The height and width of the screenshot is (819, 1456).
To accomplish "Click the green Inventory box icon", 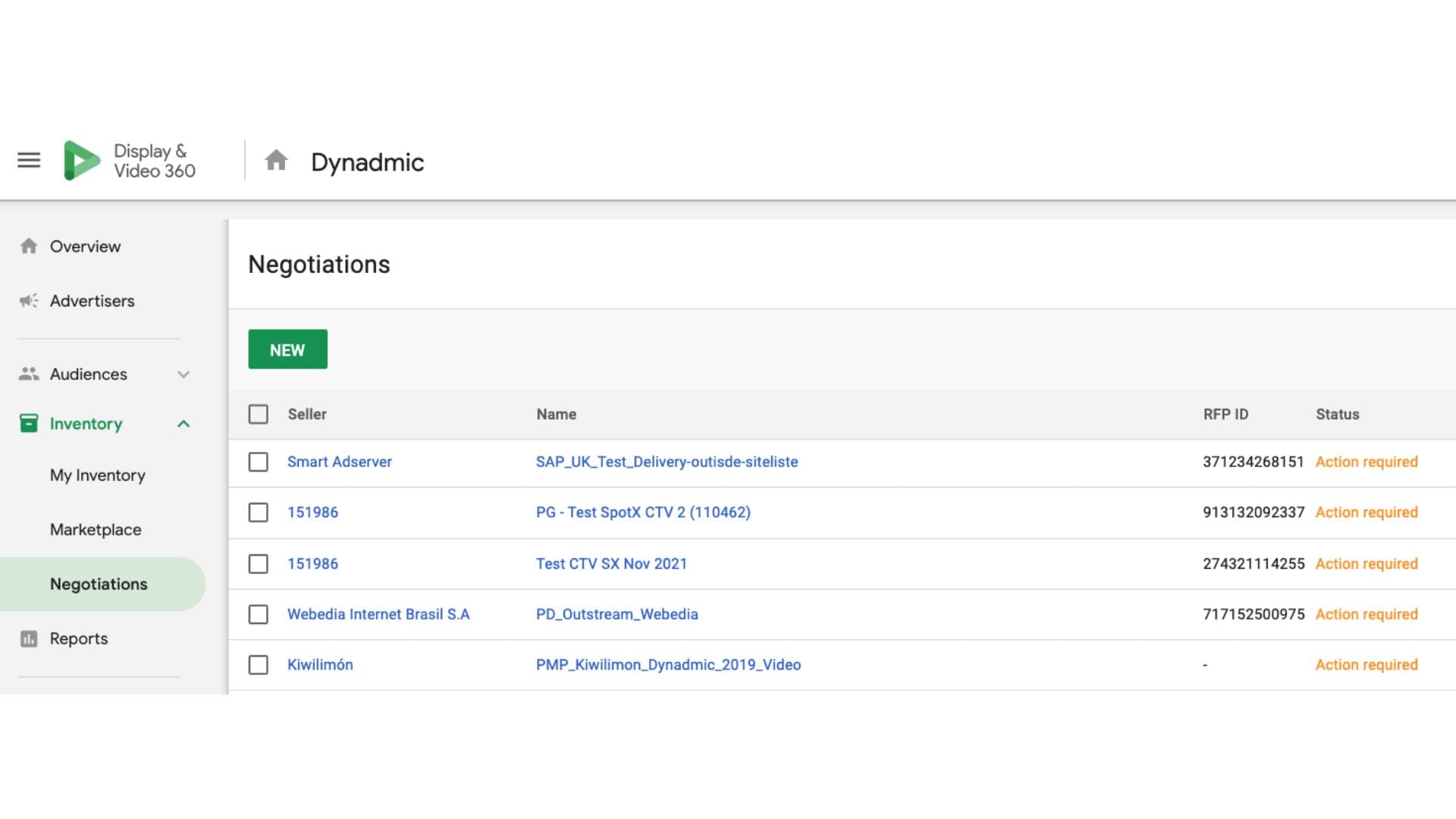I will click(x=29, y=423).
